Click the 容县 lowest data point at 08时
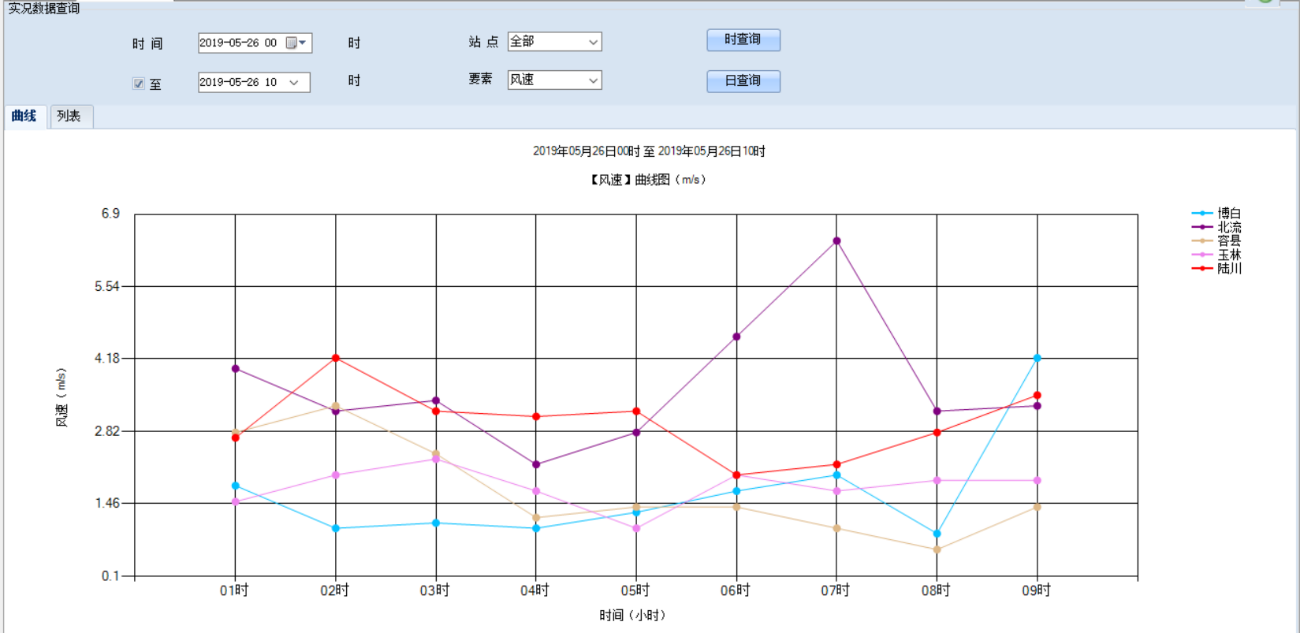The image size is (1300, 633). (x=937, y=550)
